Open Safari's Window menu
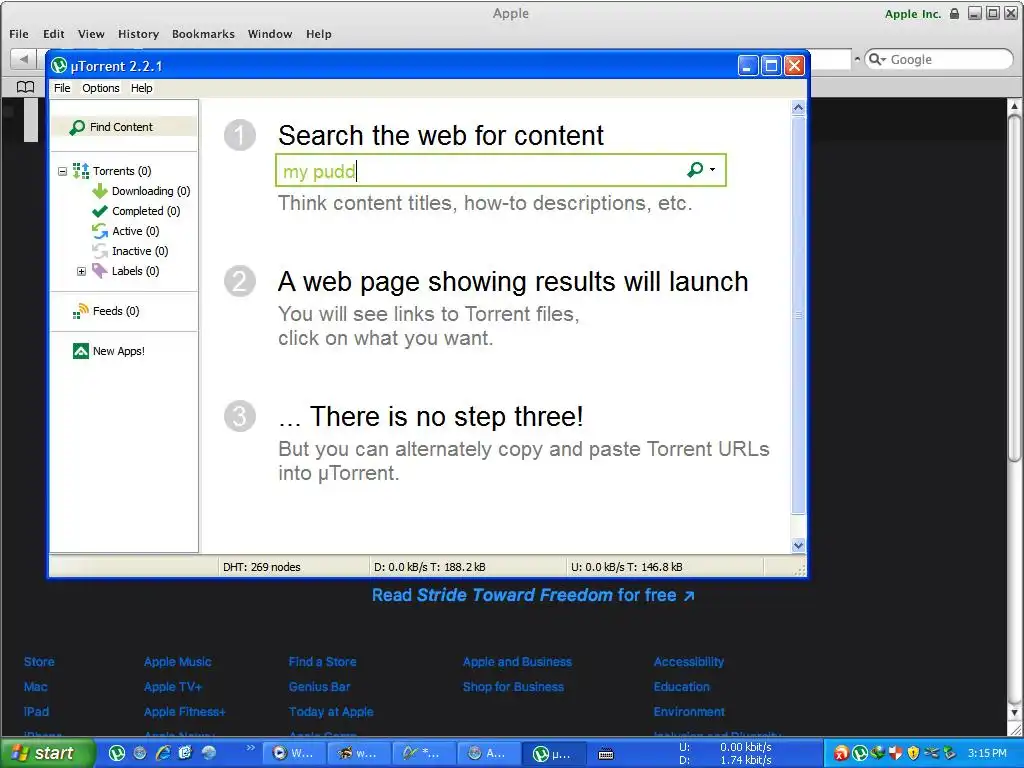Image resolution: width=1024 pixels, height=768 pixels. 270,34
